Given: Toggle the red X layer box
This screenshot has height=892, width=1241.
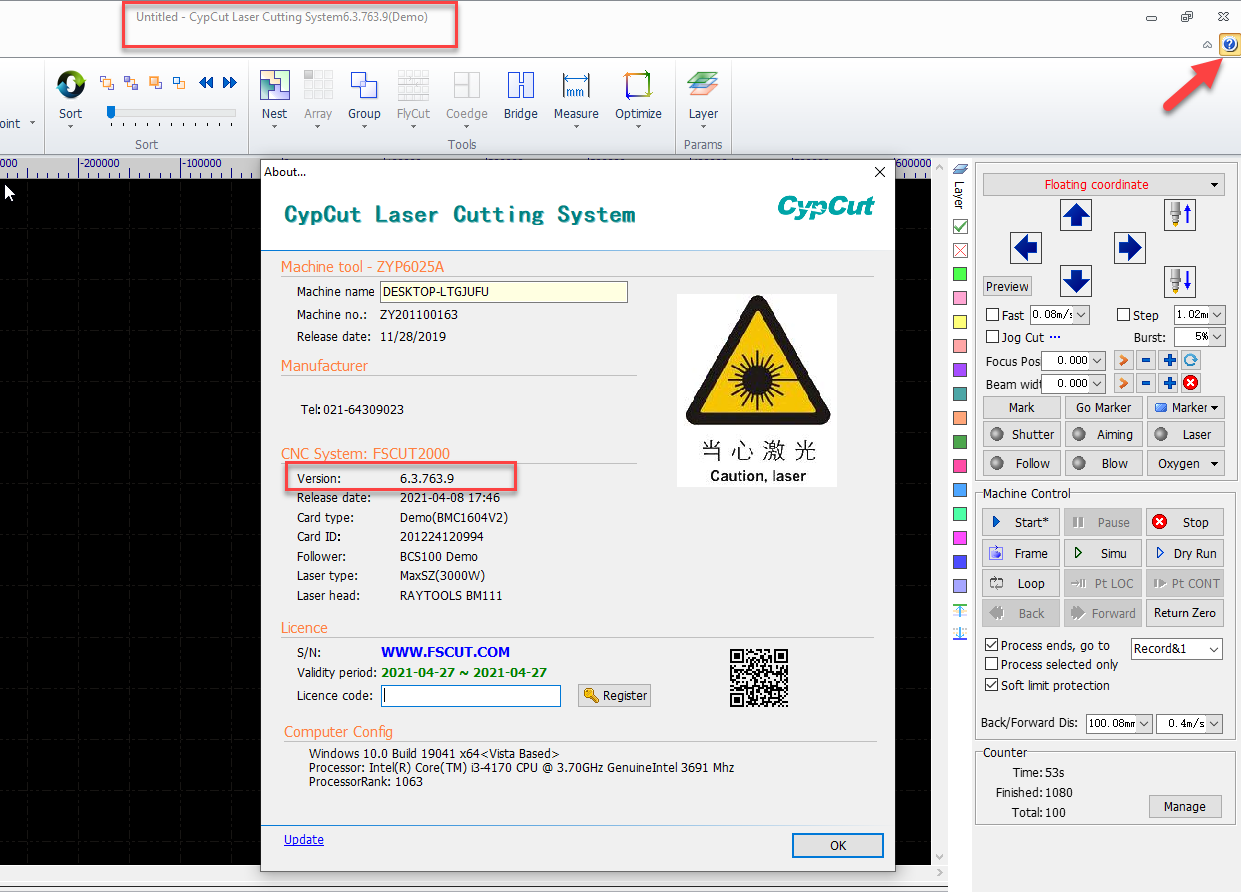Looking at the screenshot, I should 960,251.
